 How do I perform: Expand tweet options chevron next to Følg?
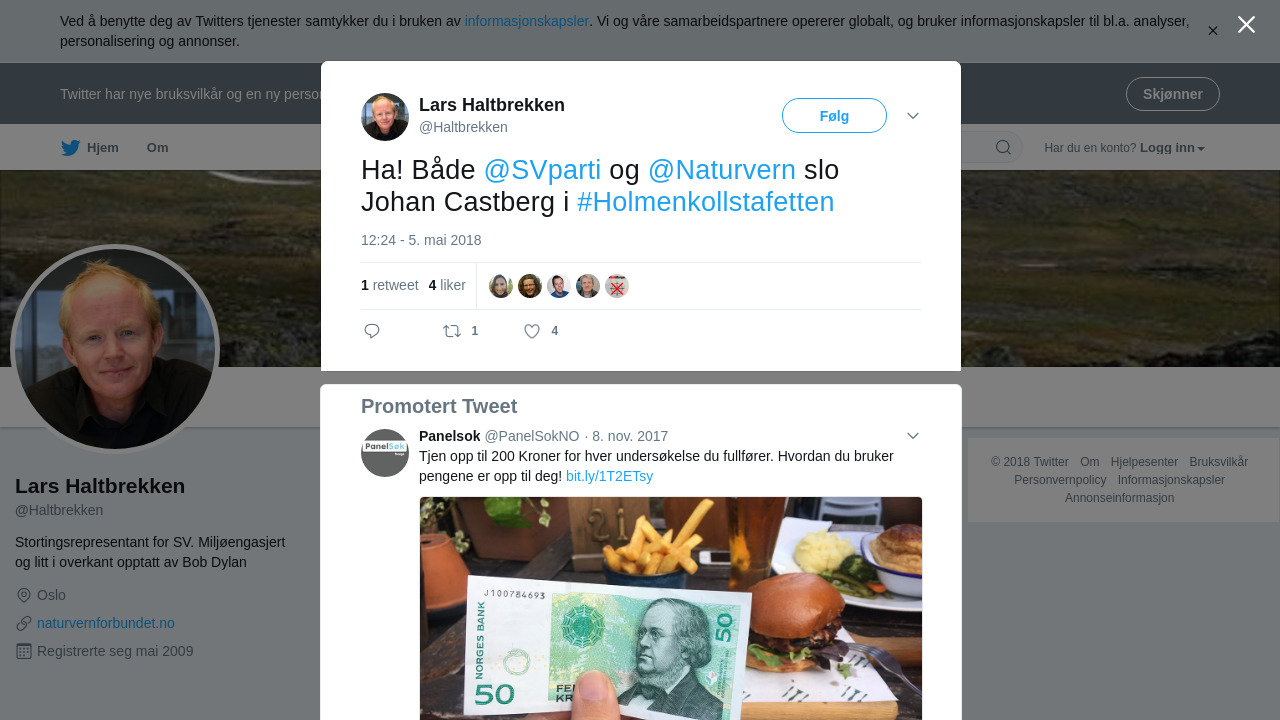[913, 116]
